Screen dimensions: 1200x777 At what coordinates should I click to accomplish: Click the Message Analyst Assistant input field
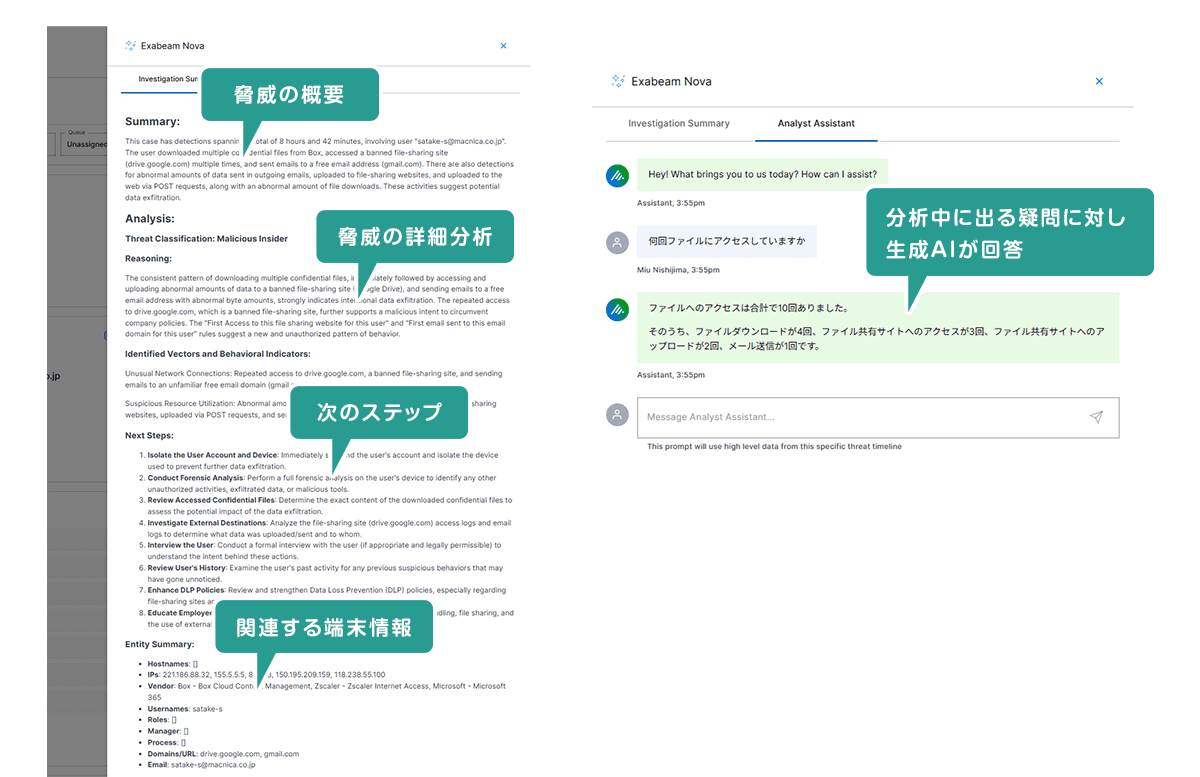coord(860,417)
